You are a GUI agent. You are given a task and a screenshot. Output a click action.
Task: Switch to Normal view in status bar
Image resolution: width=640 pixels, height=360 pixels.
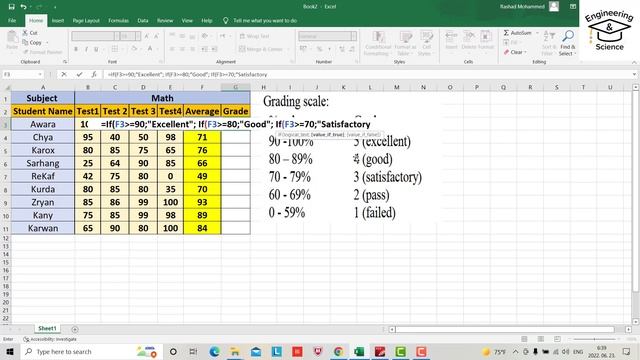click(x=524, y=339)
